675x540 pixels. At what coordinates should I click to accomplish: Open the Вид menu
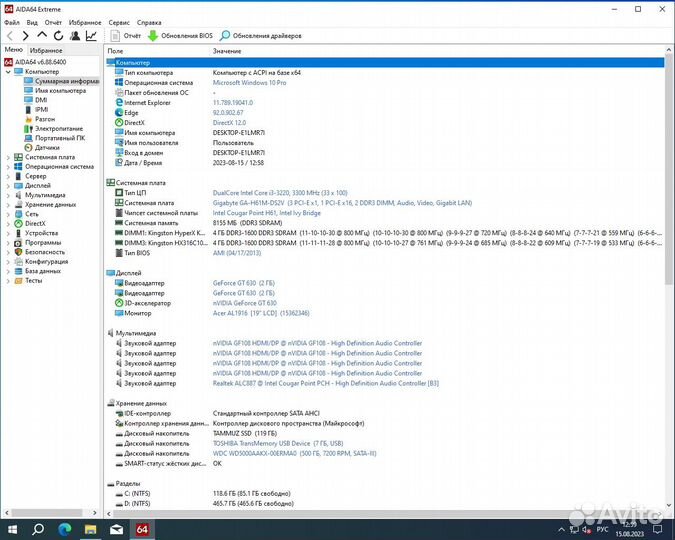click(x=32, y=22)
